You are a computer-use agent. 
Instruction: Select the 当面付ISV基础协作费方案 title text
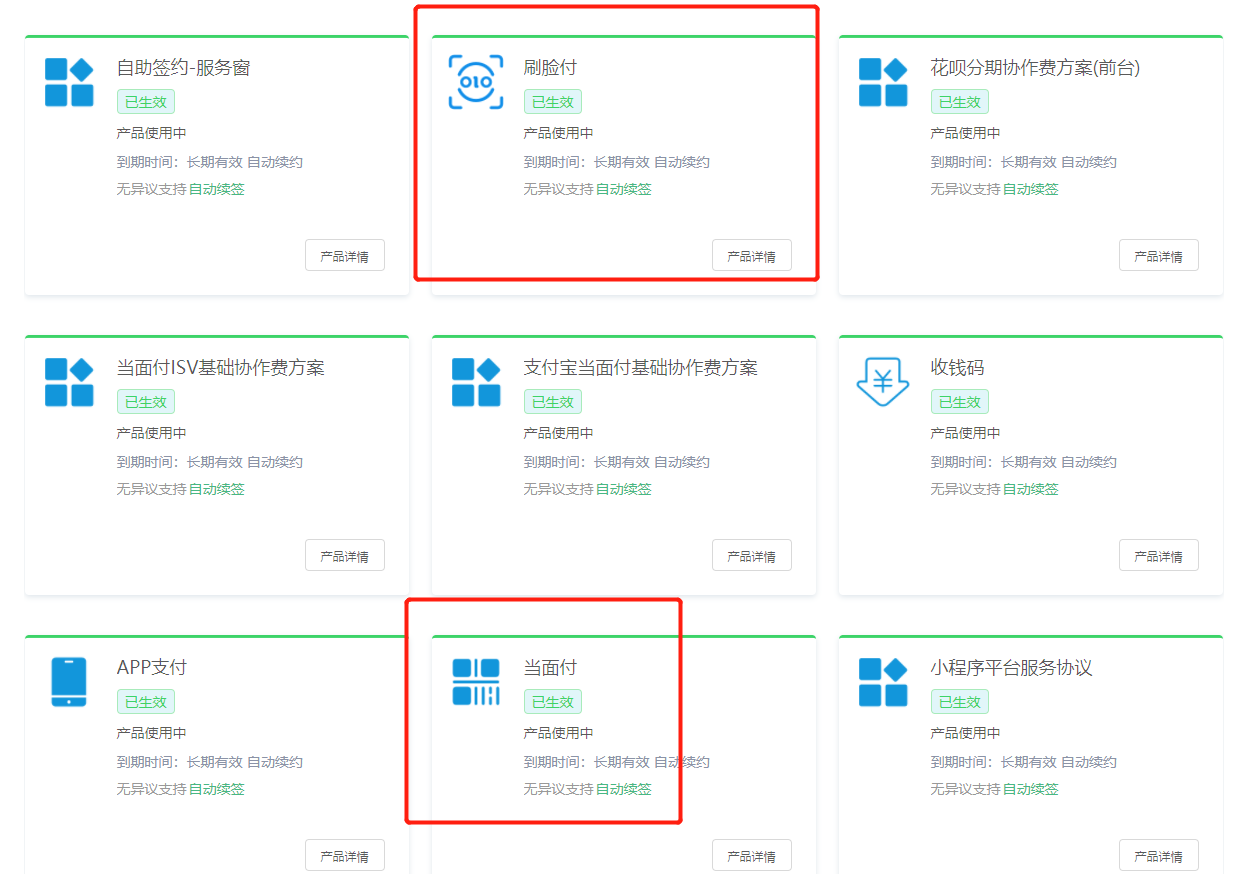click(221, 368)
